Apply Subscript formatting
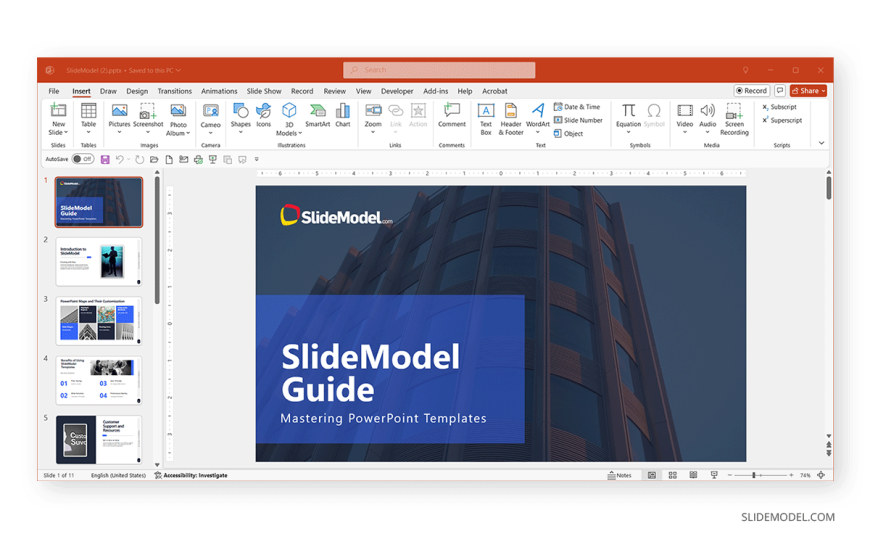Viewport: 870px width, 539px height. 780,107
